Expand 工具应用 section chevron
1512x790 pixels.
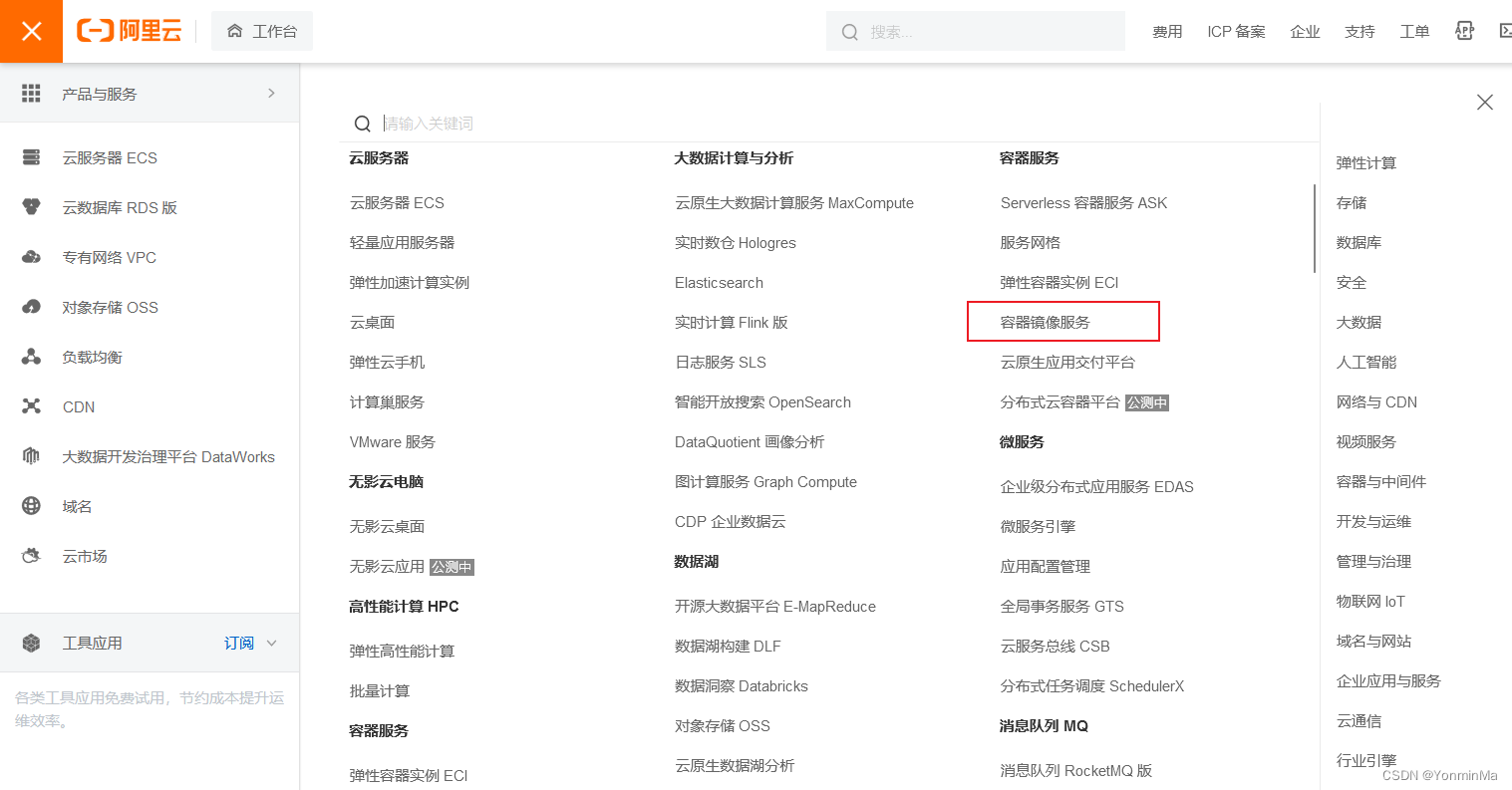pyautogui.click(x=272, y=643)
